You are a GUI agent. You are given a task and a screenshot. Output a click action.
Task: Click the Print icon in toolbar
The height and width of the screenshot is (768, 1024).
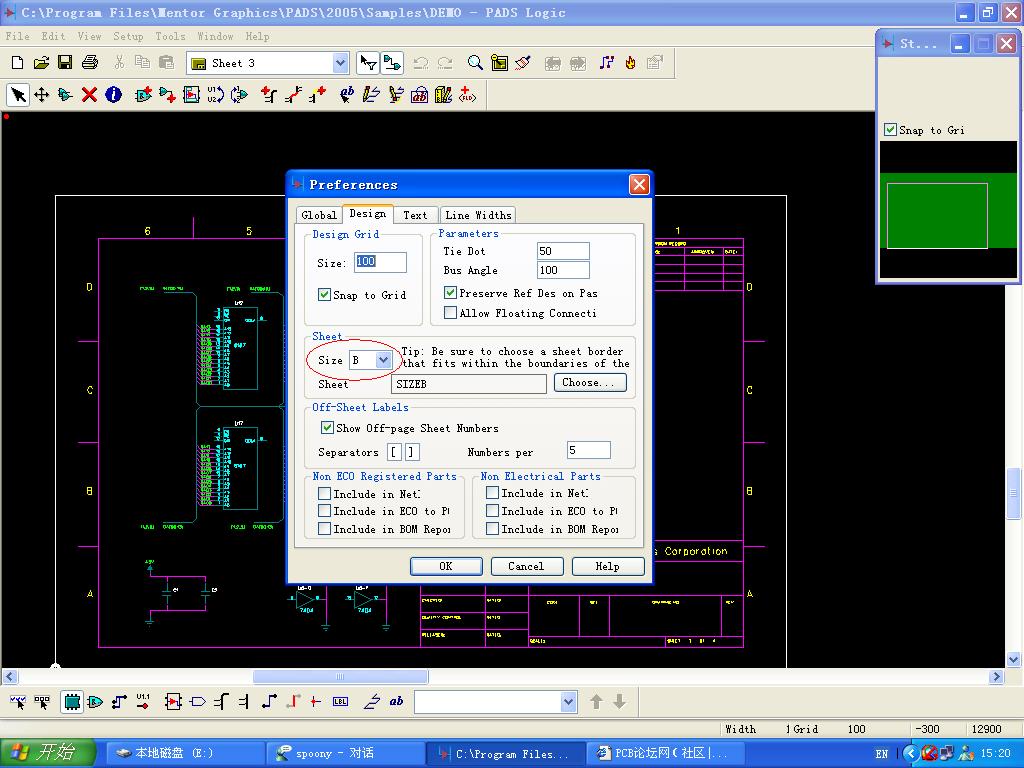[90, 63]
